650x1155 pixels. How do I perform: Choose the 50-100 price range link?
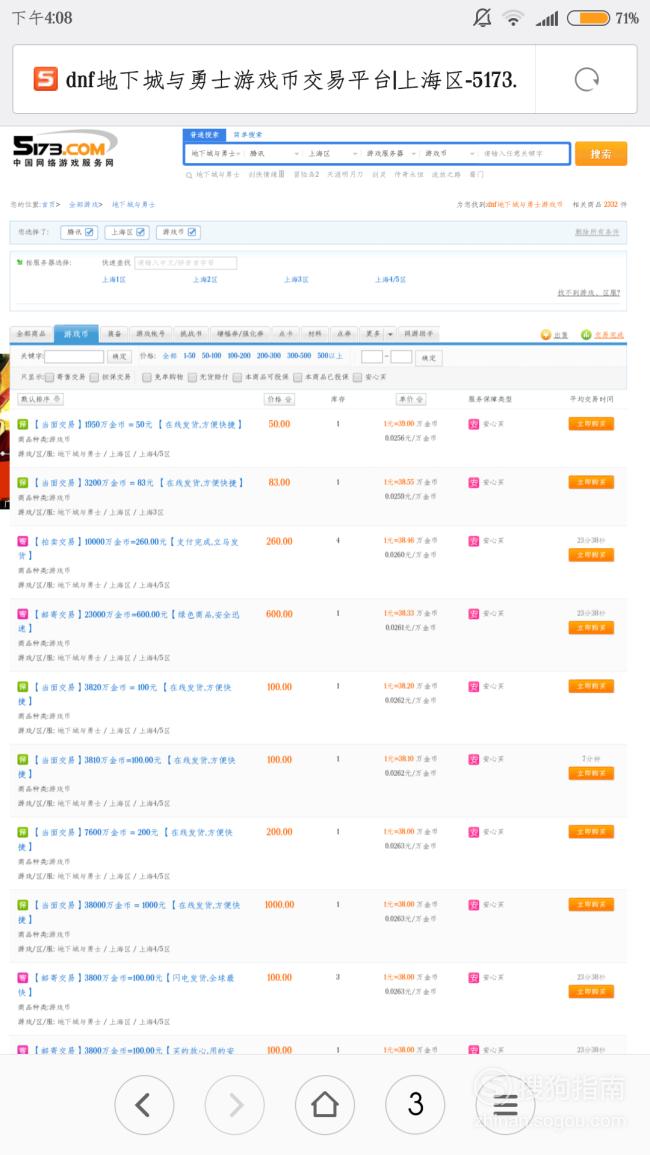click(212, 356)
